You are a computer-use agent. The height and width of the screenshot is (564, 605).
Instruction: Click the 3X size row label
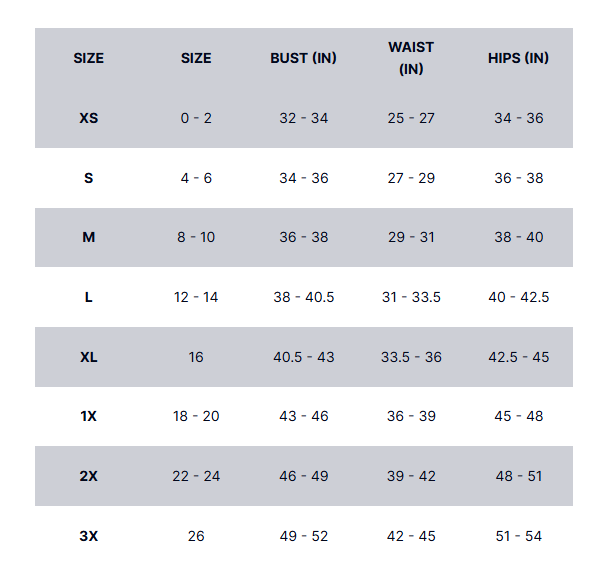pos(89,536)
